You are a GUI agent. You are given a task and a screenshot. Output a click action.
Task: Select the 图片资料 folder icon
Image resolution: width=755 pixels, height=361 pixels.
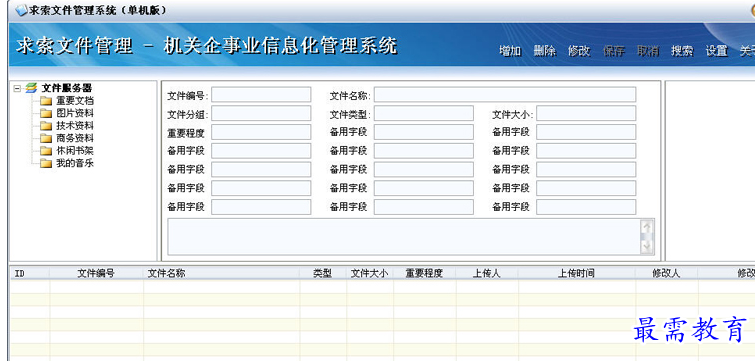coord(46,114)
